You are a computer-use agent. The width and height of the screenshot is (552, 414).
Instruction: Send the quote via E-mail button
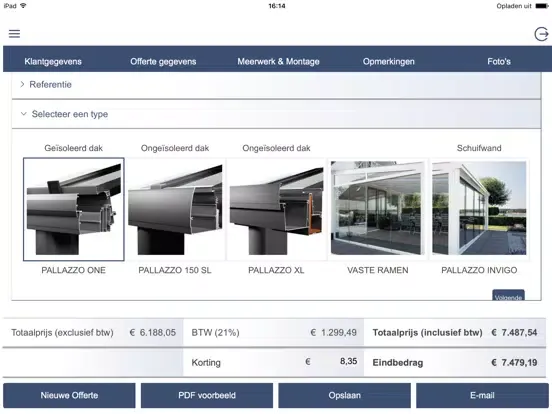click(482, 395)
